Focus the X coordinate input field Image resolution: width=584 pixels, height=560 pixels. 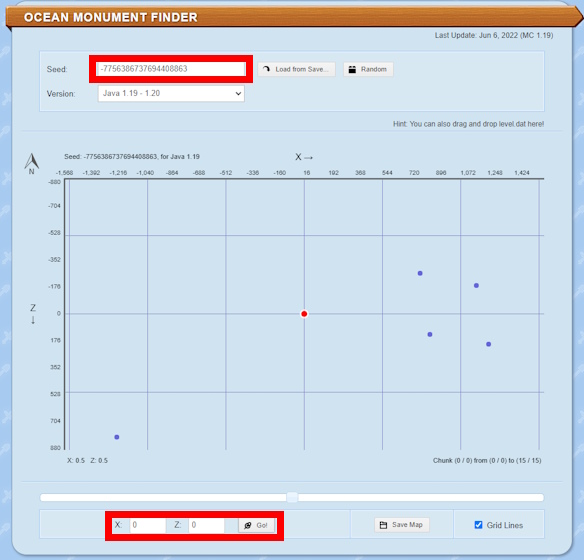pyautogui.click(x=147, y=525)
